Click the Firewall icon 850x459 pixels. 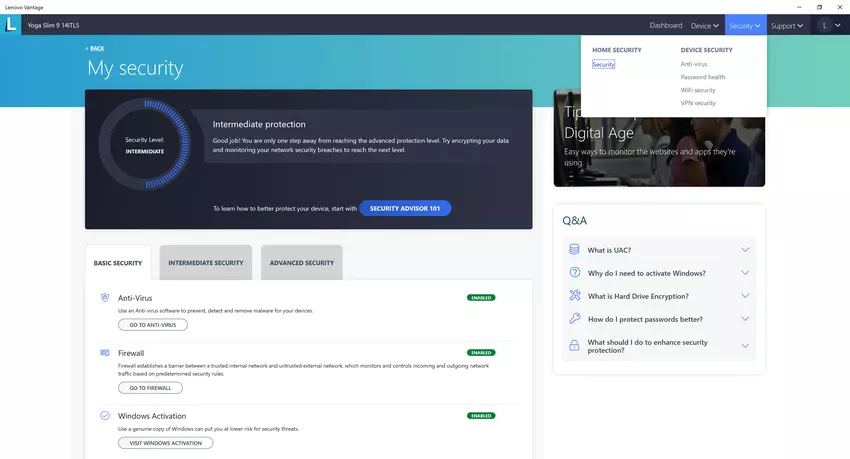tap(105, 353)
